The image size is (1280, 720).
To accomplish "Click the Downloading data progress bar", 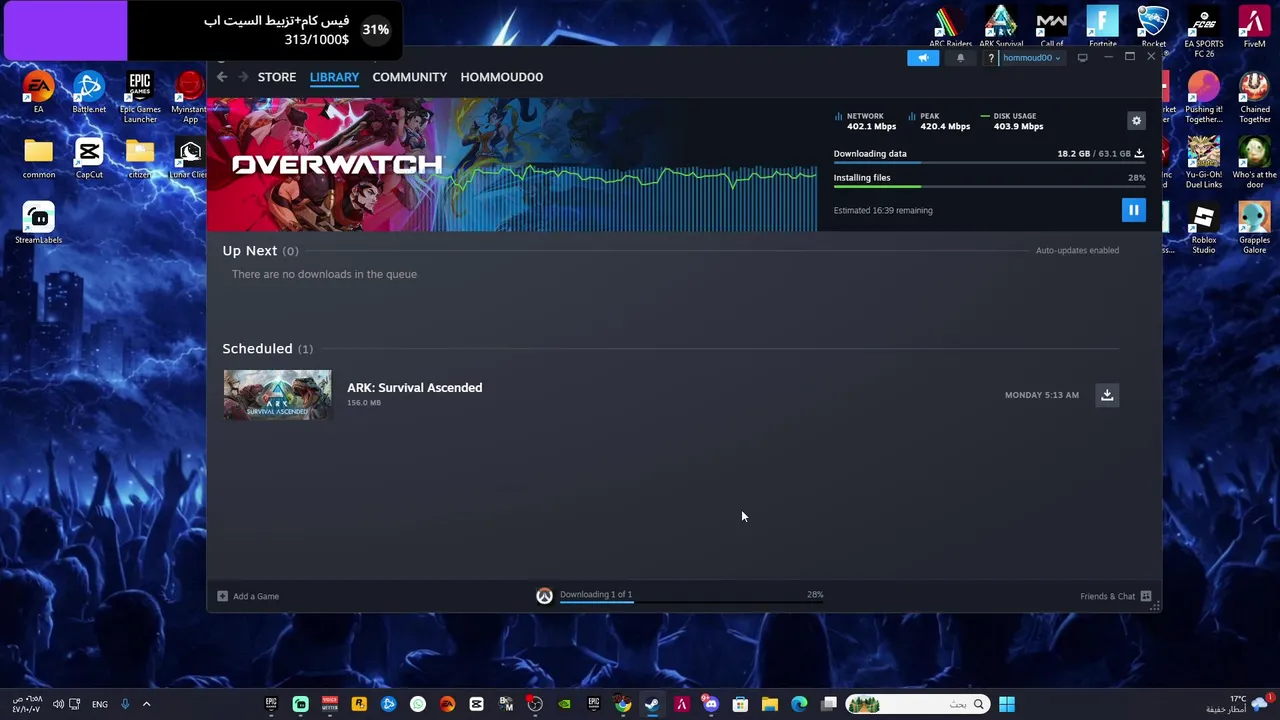I will (x=989, y=162).
